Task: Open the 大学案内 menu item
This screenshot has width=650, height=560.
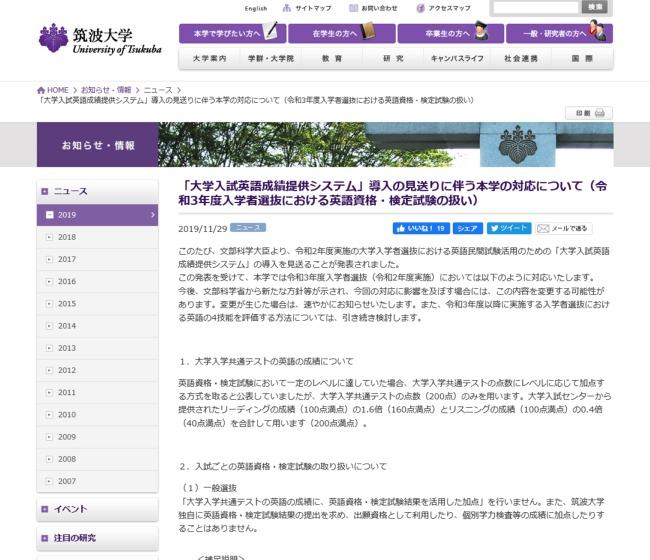Action: pos(210,58)
